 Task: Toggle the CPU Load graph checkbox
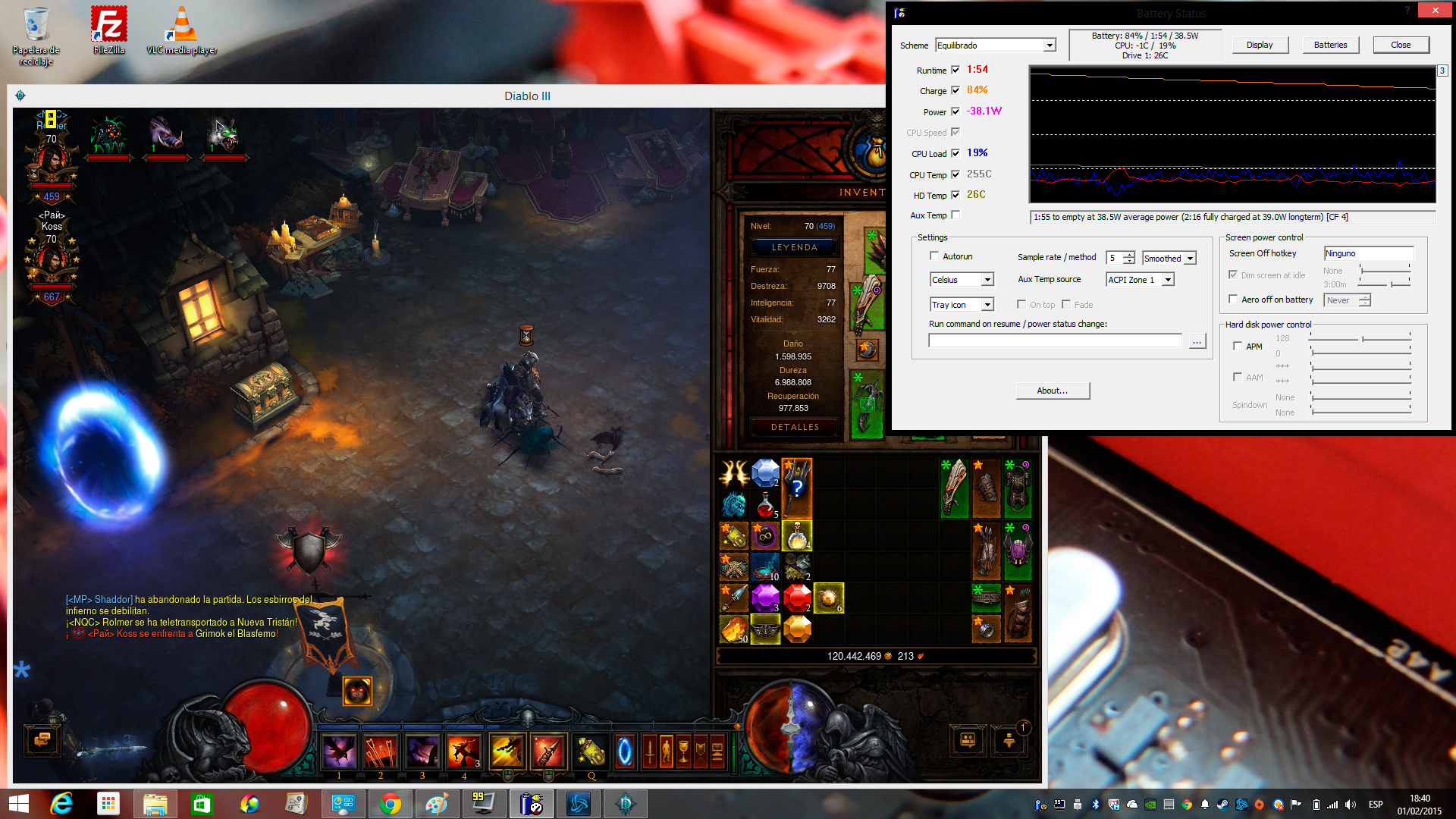(x=955, y=153)
